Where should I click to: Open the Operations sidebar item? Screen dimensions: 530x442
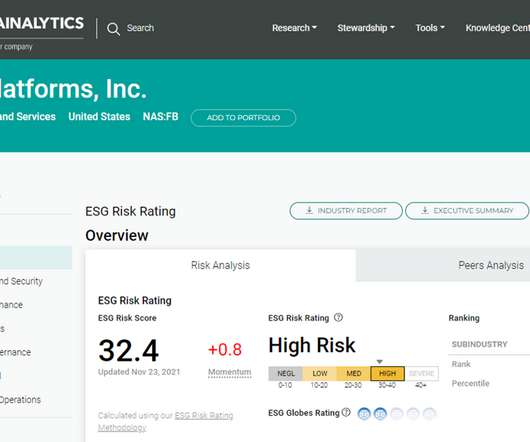click(x=20, y=400)
